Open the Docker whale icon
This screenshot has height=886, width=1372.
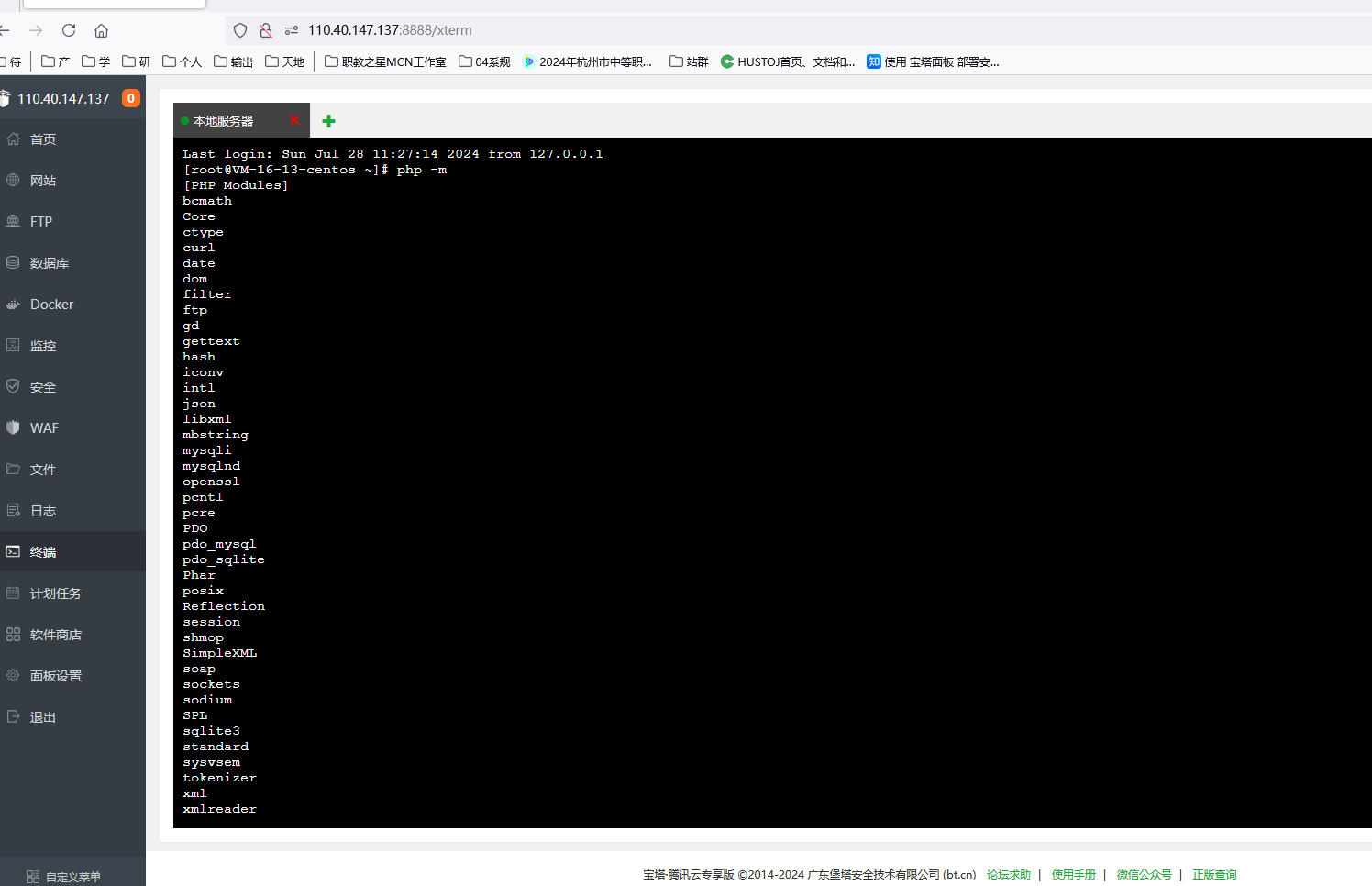click(13, 305)
